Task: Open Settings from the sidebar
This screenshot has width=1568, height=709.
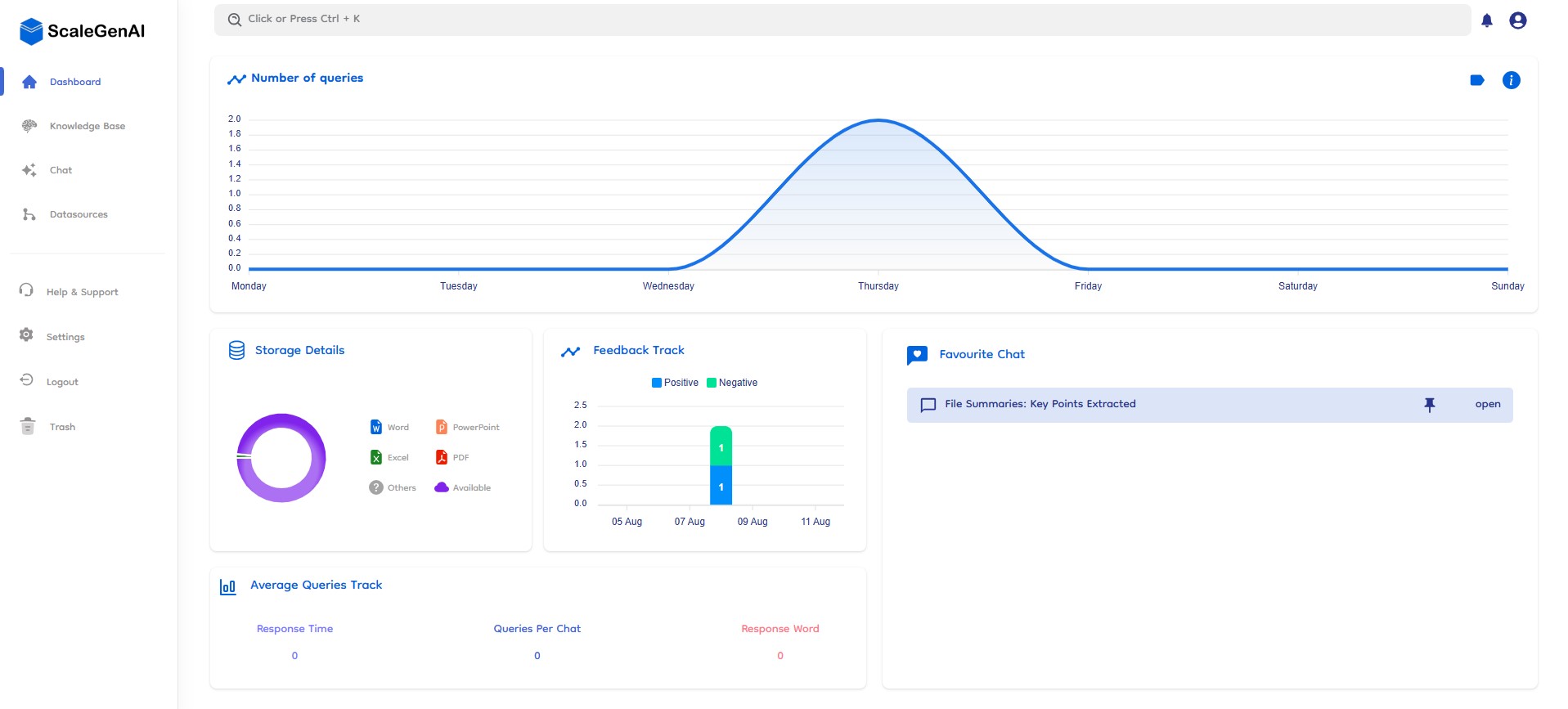Action: tap(65, 337)
